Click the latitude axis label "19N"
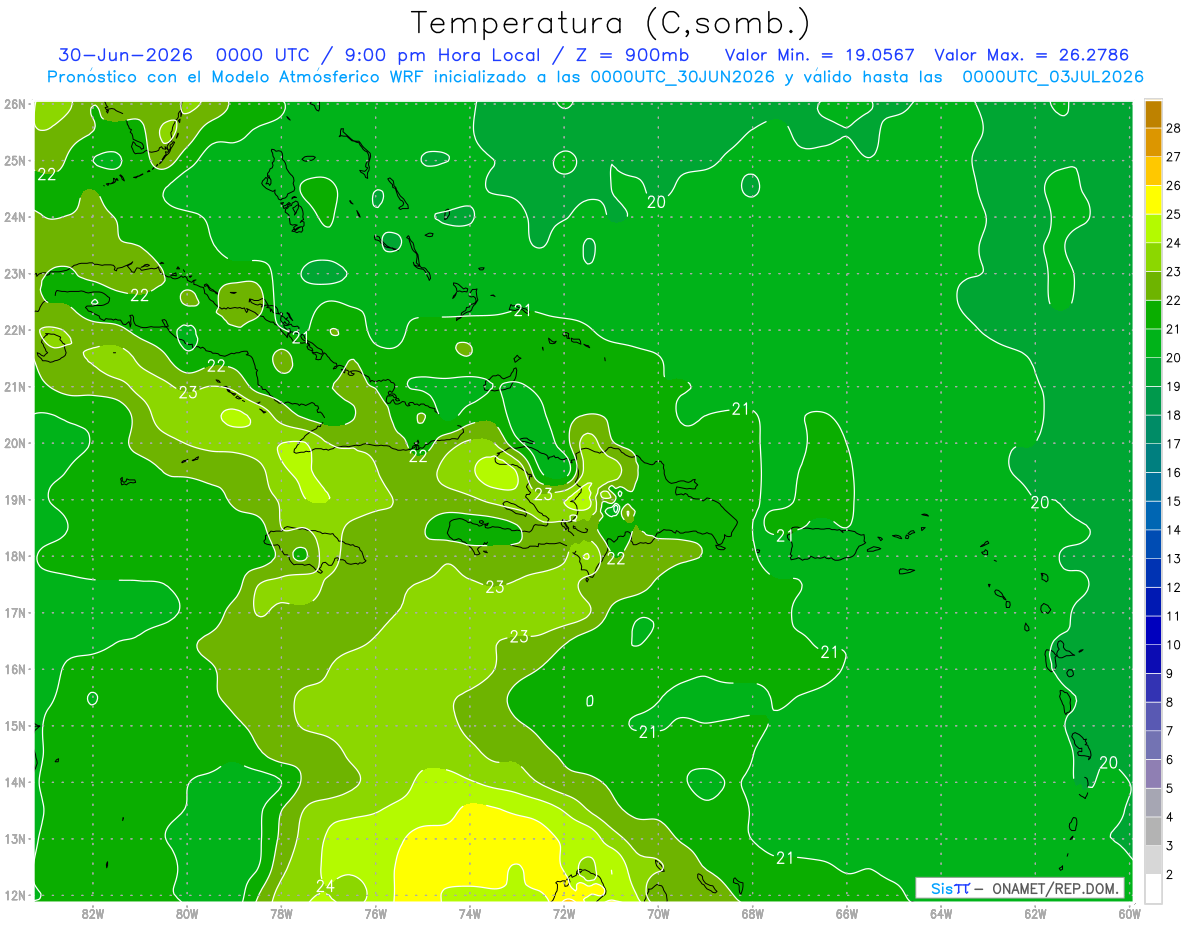This screenshot has height=927, width=1200. 15,499
